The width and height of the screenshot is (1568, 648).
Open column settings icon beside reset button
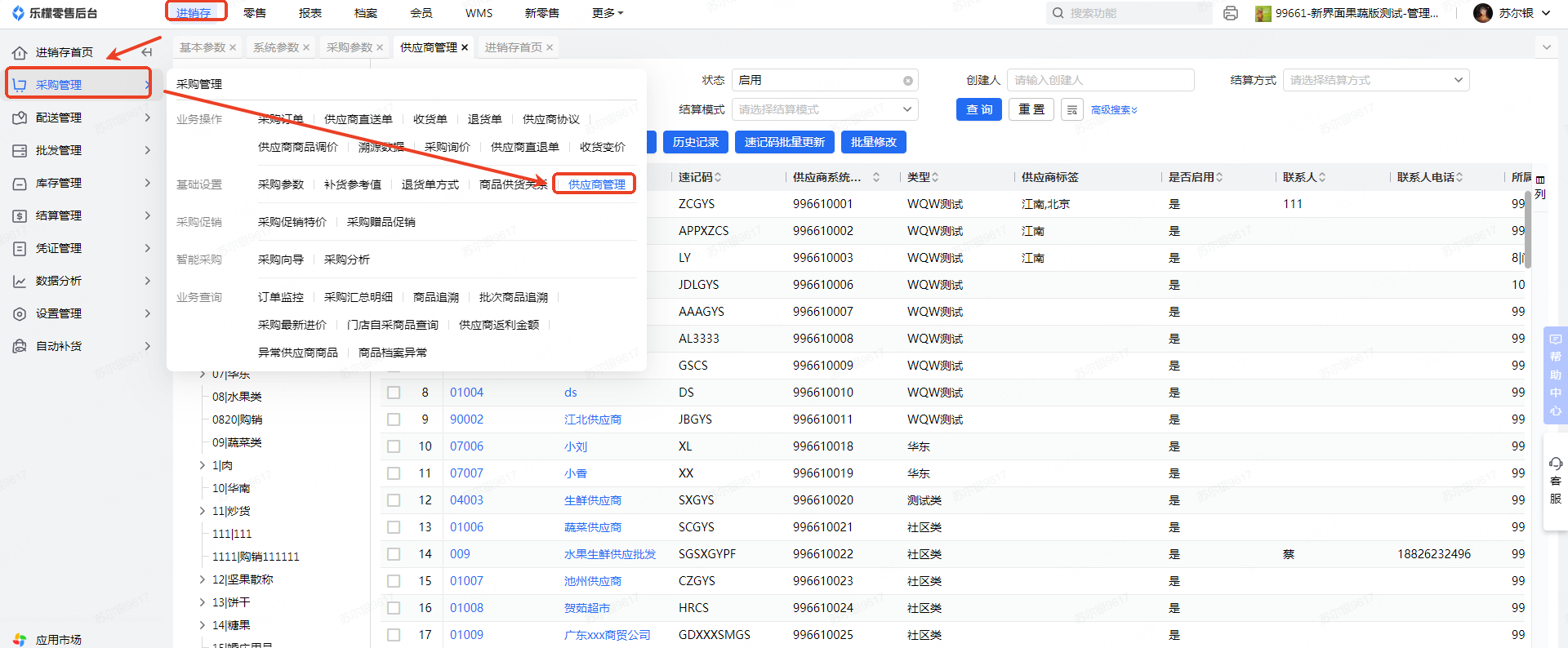point(1072,109)
